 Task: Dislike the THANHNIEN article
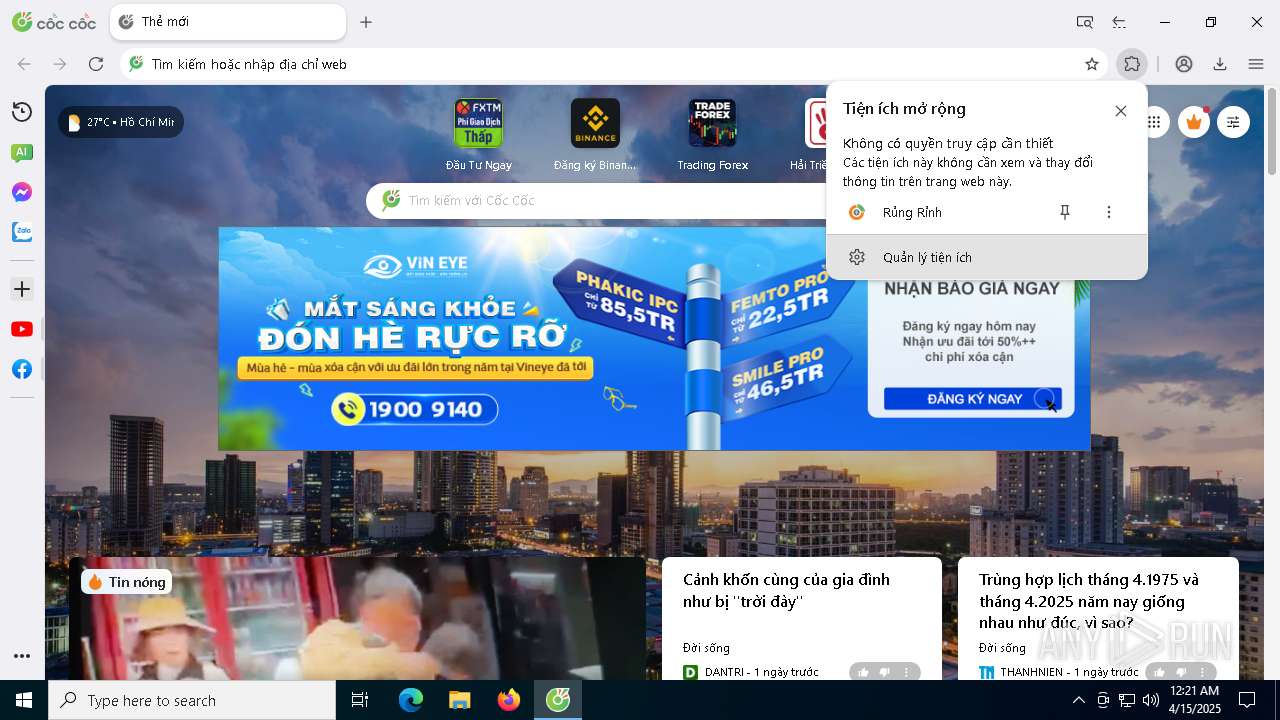pos(1180,672)
